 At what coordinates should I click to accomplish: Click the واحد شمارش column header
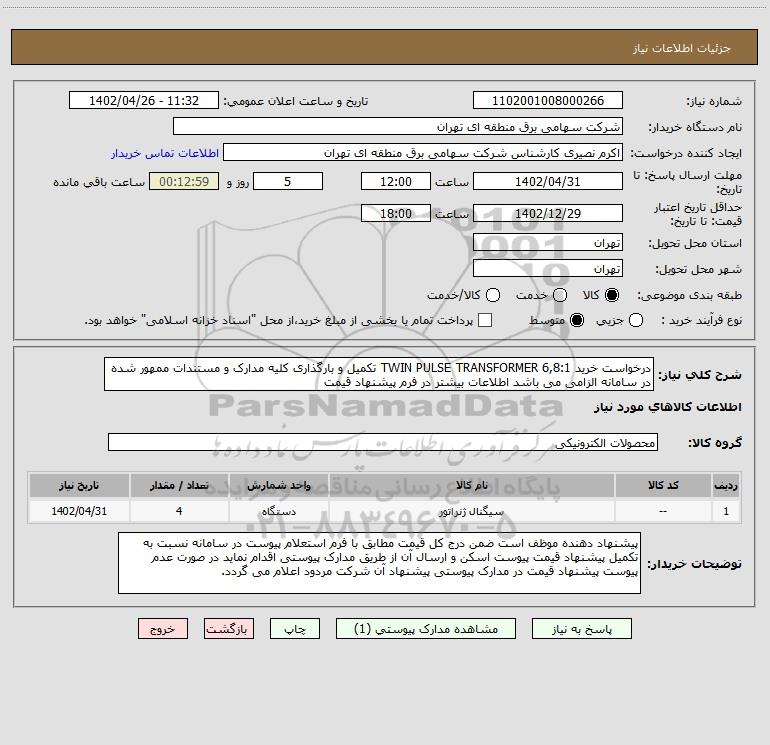click(x=278, y=485)
